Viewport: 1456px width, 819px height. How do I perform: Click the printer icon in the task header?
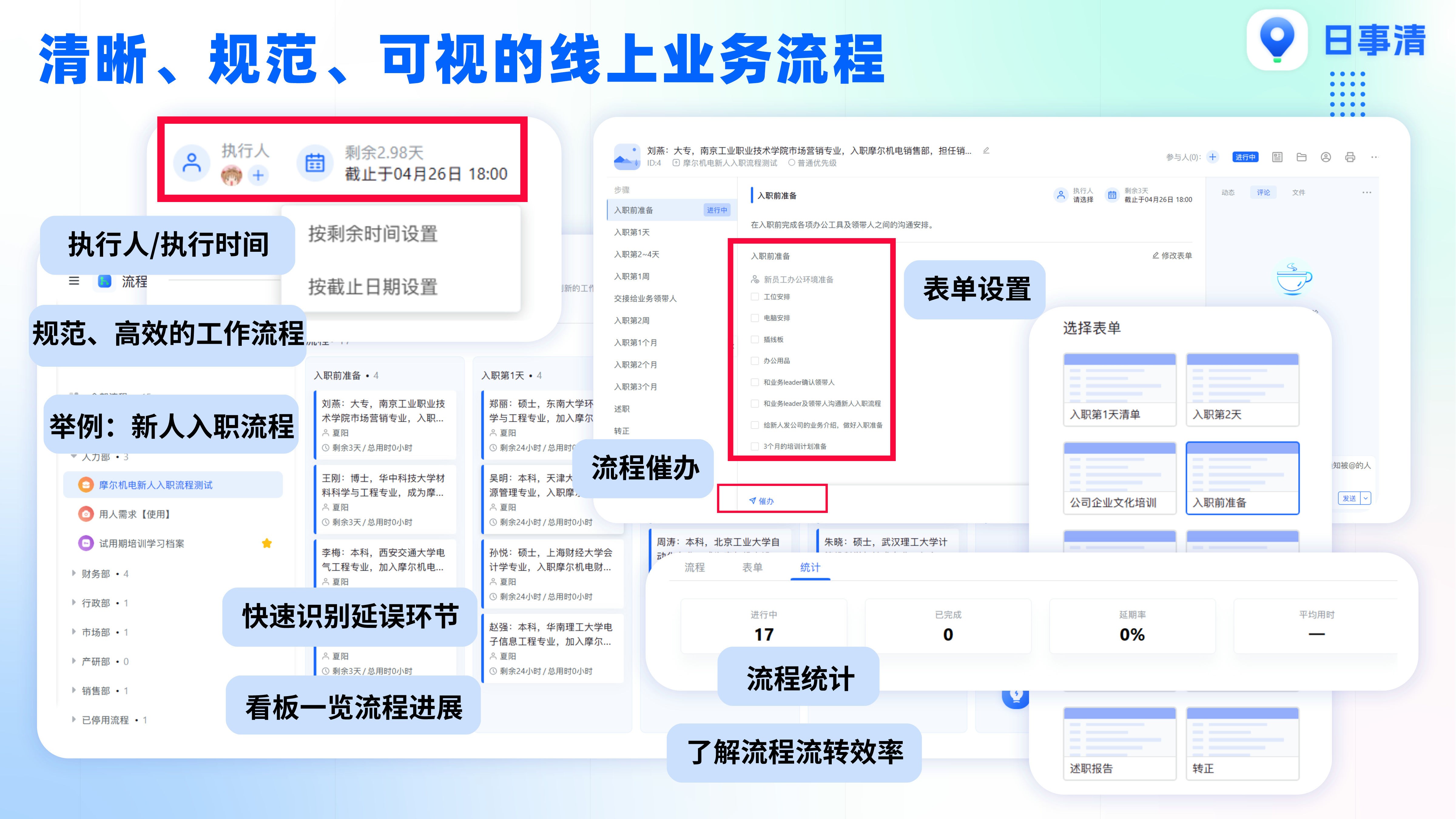1350,157
